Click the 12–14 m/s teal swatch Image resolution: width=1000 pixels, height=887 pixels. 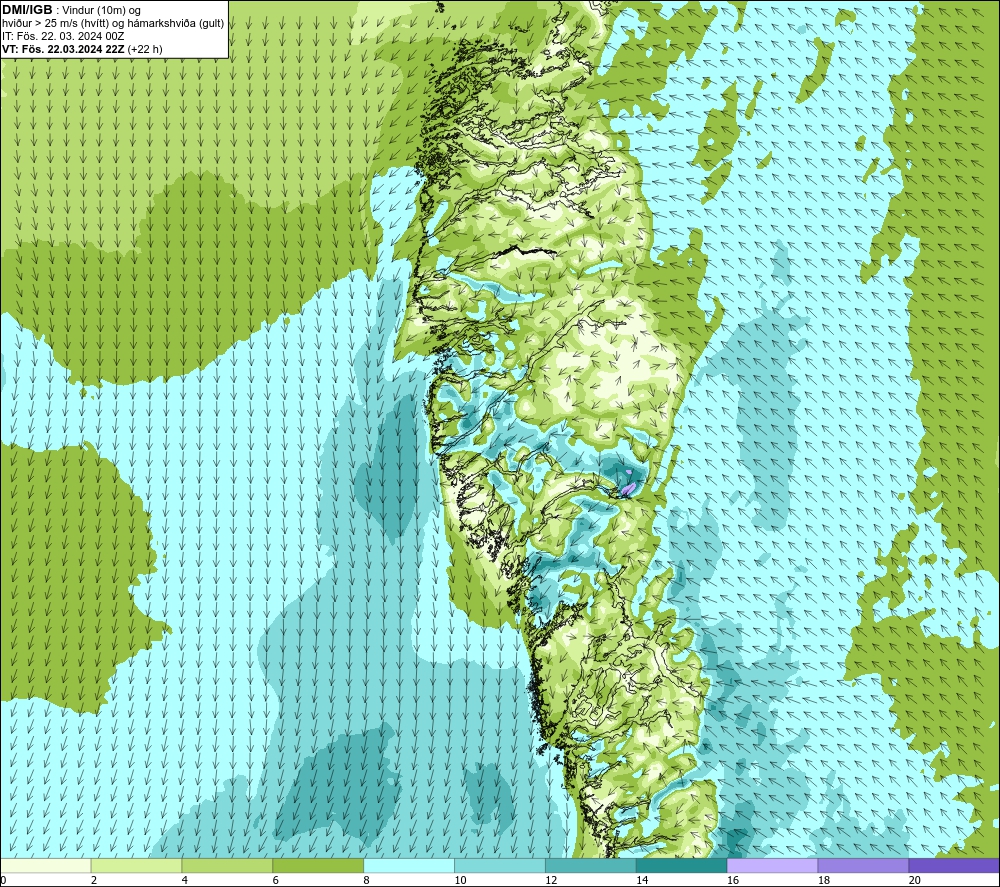[x=591, y=865]
